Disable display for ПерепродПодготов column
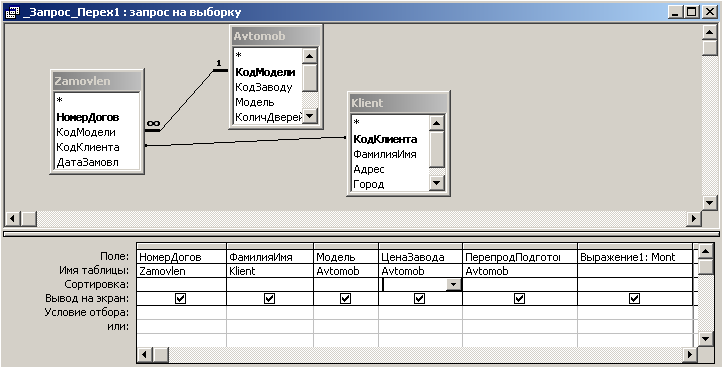This screenshot has height=367, width=722. (519, 299)
